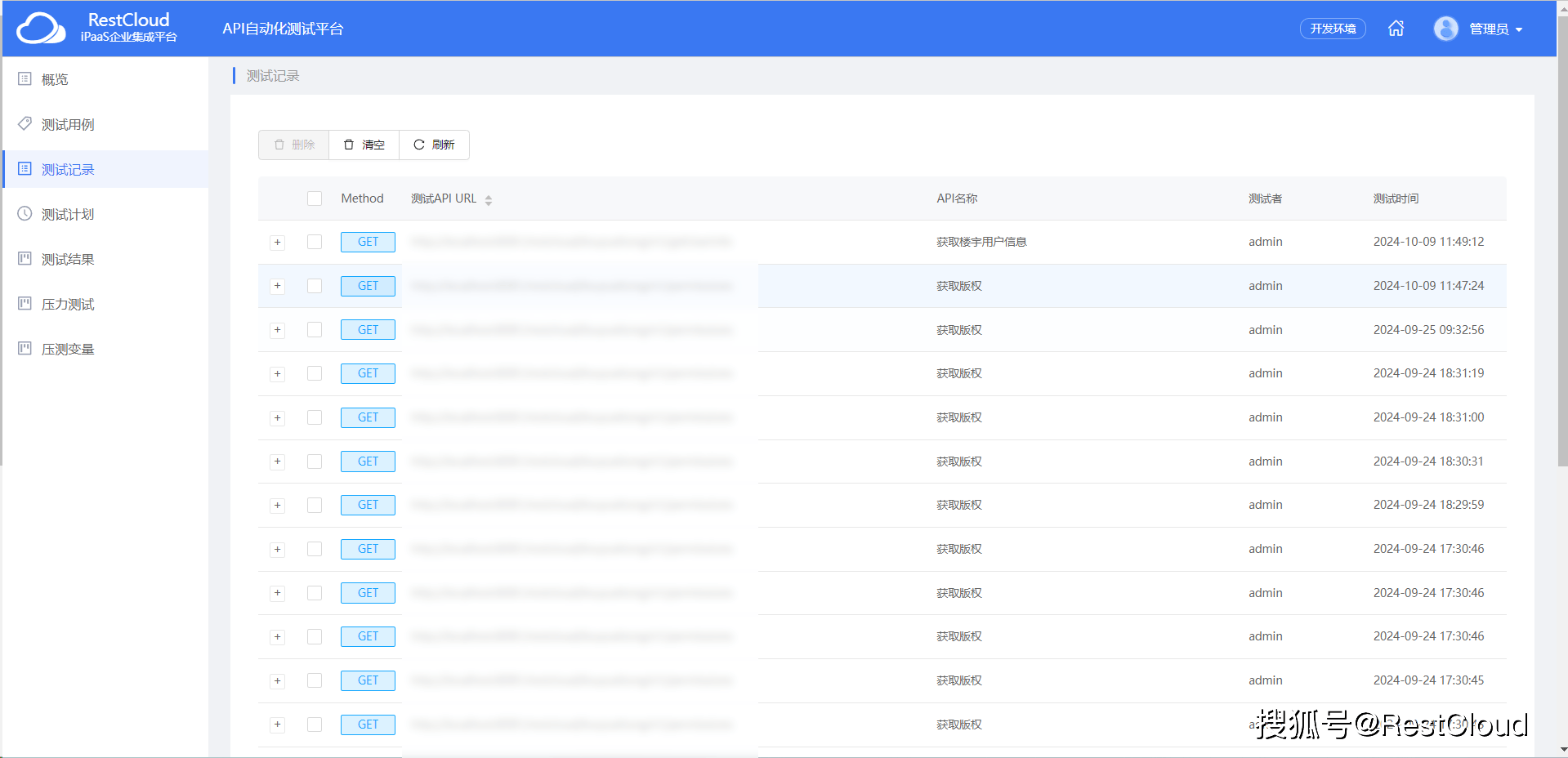Toggle the select-all checkbox in table header
The image size is (1568, 758).
click(x=315, y=198)
